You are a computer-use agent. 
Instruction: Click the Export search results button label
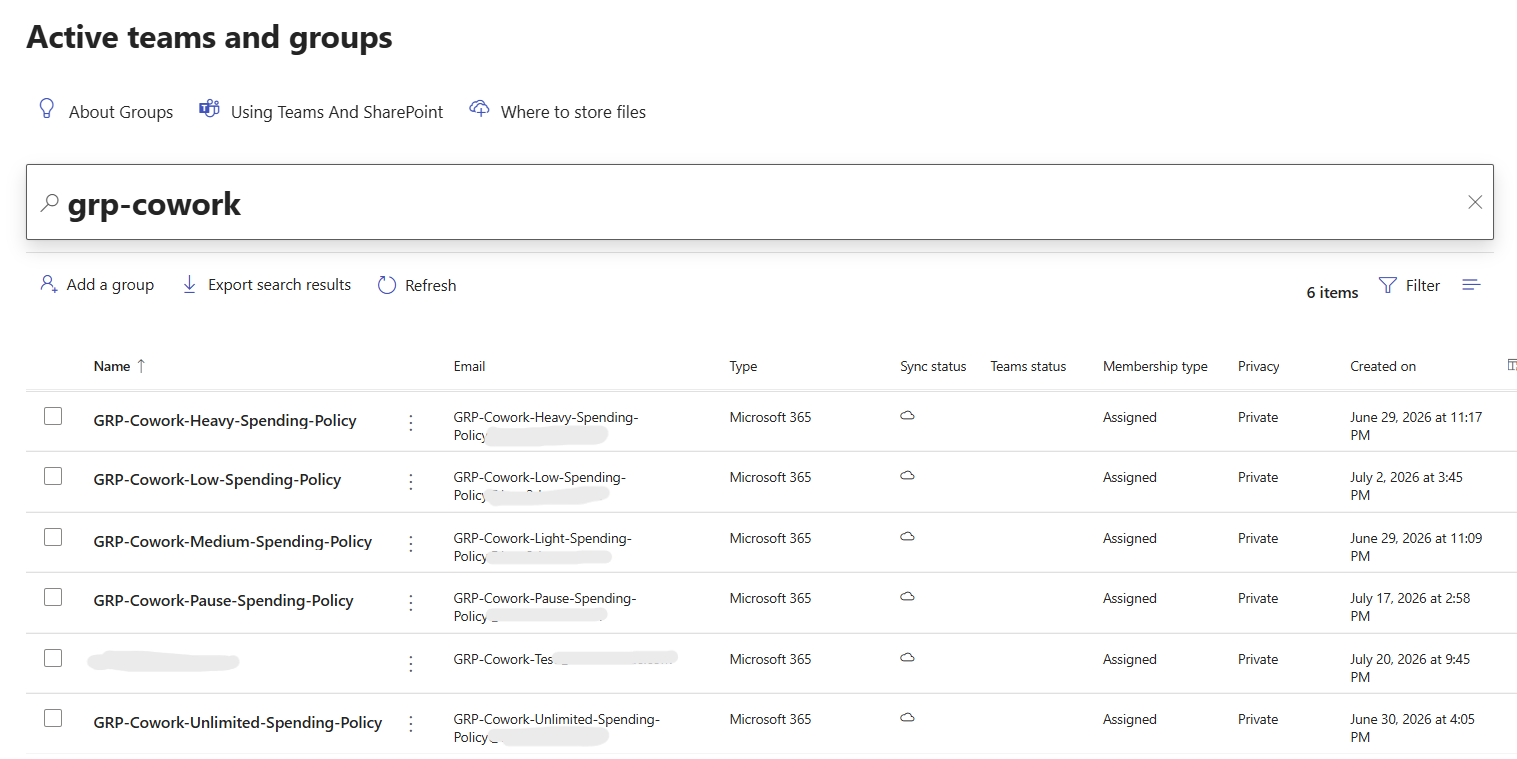point(280,285)
